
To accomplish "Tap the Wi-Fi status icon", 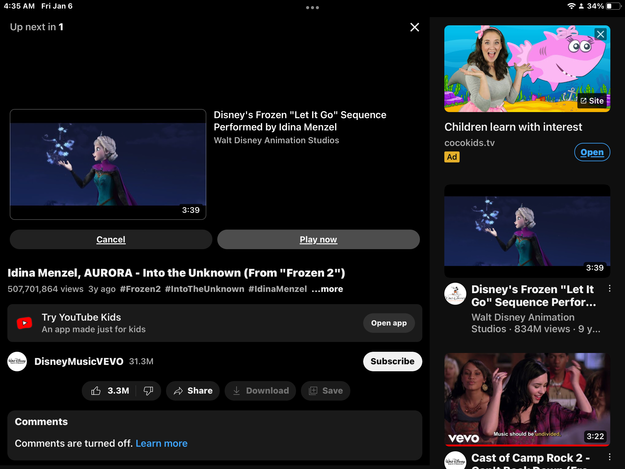I will [x=571, y=6].
